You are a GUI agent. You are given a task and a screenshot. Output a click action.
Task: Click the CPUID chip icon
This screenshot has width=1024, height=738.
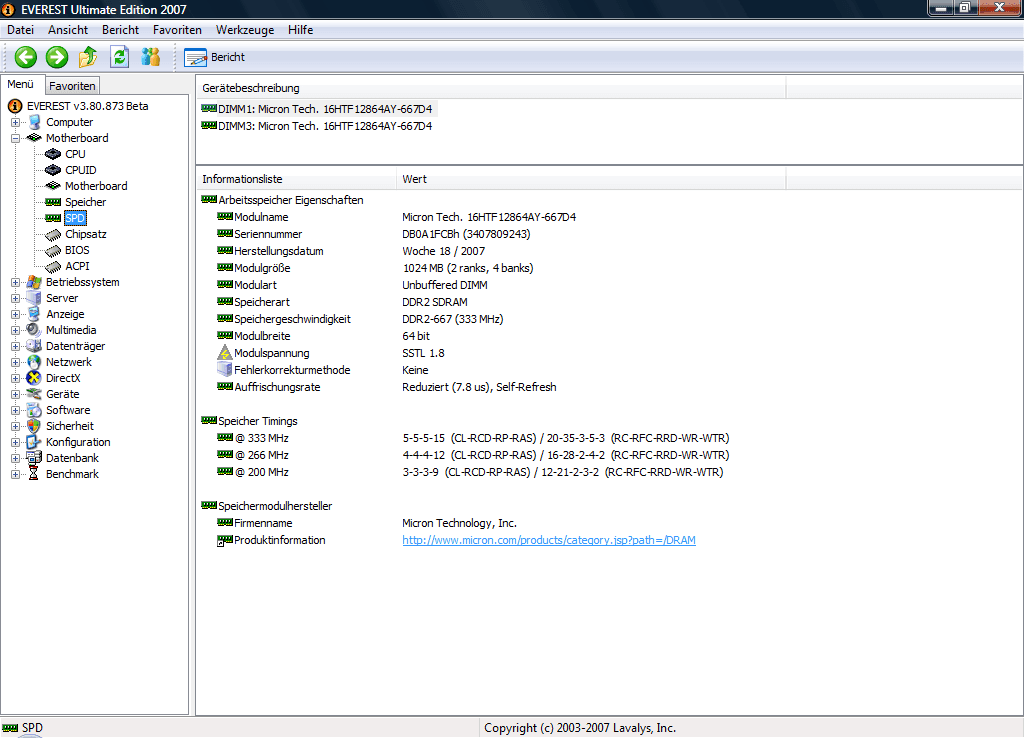pyautogui.click(x=53, y=170)
